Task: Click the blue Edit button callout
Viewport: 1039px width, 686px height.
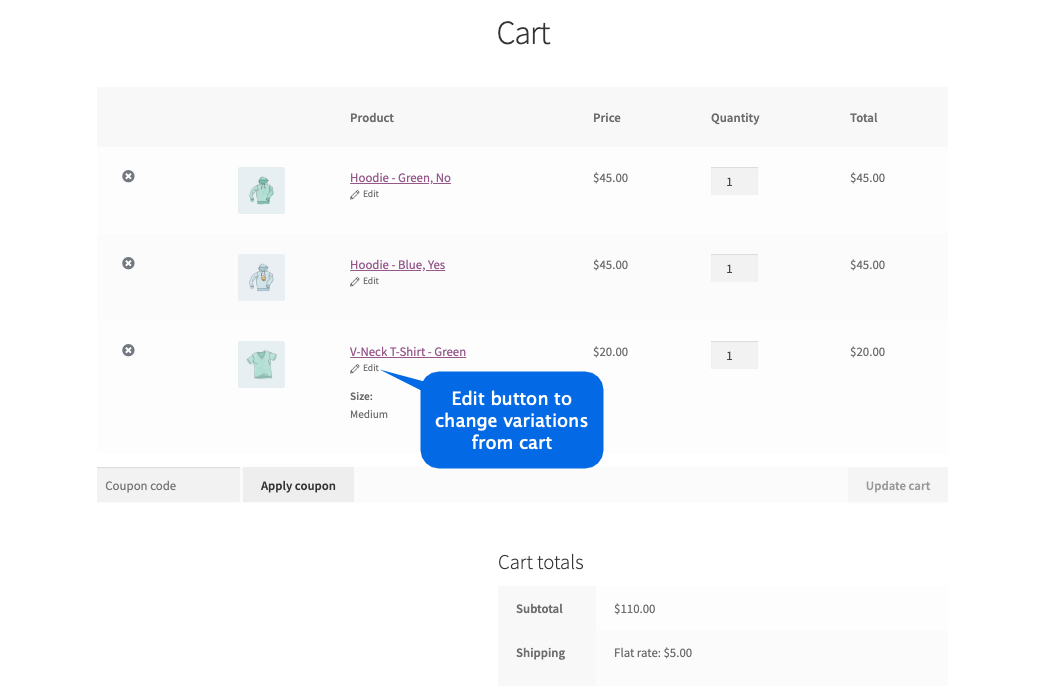Action: tap(512, 420)
